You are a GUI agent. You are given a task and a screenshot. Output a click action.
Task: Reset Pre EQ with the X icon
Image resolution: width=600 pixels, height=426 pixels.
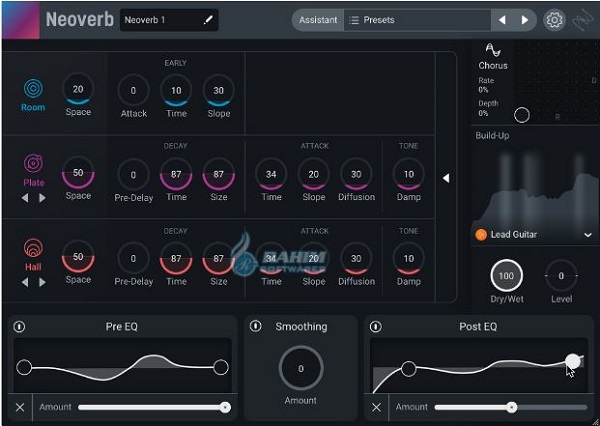[x=20, y=407]
